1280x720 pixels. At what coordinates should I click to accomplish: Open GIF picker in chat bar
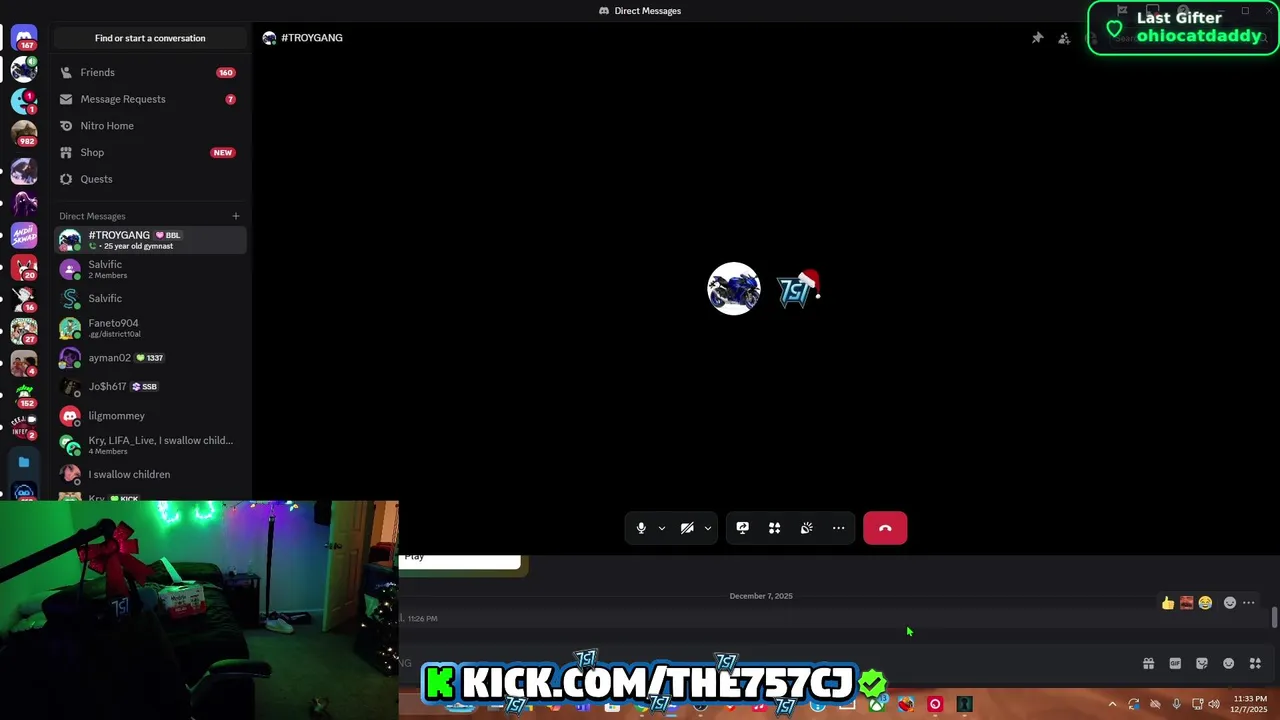pyautogui.click(x=1175, y=663)
